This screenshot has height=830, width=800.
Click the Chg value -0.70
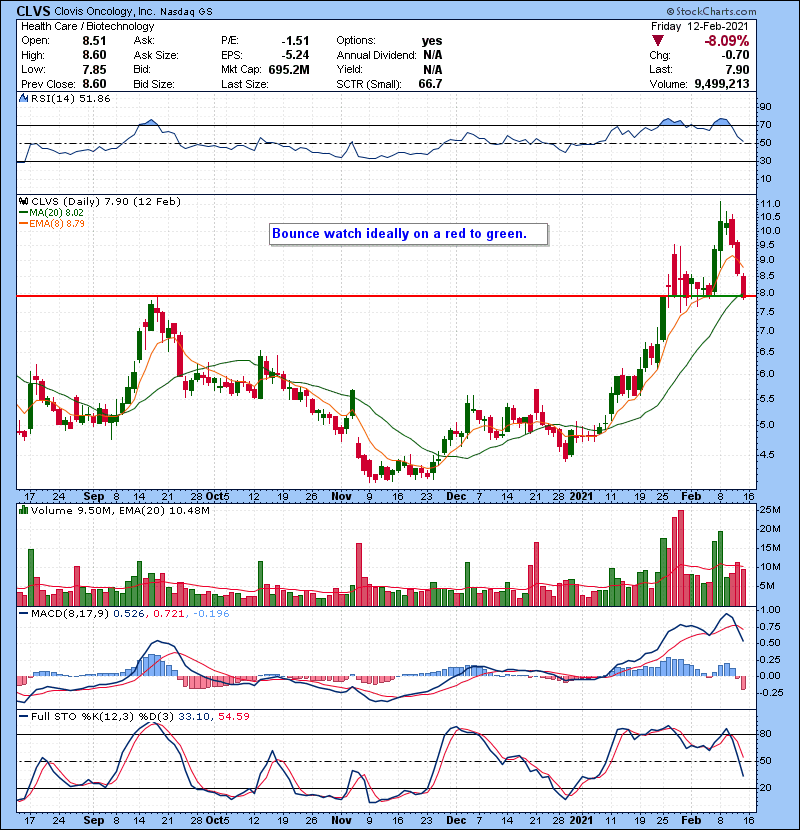click(x=736, y=55)
